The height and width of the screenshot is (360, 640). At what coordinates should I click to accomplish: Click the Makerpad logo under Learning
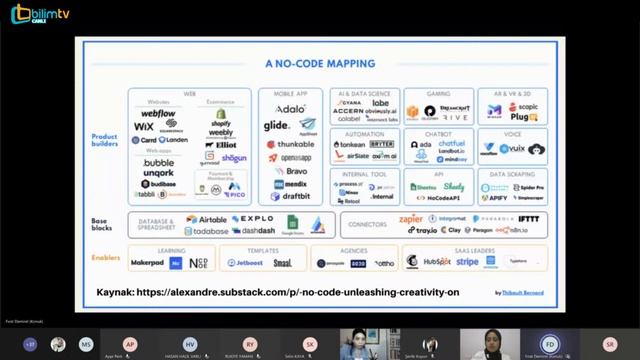tap(147, 263)
